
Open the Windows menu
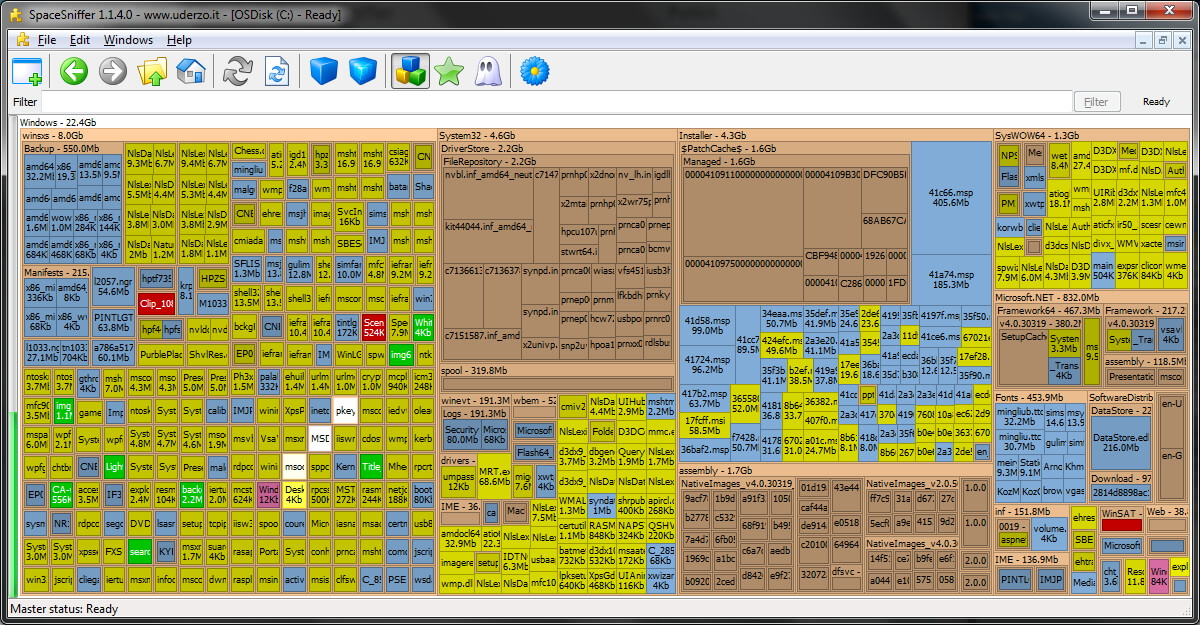tap(128, 40)
